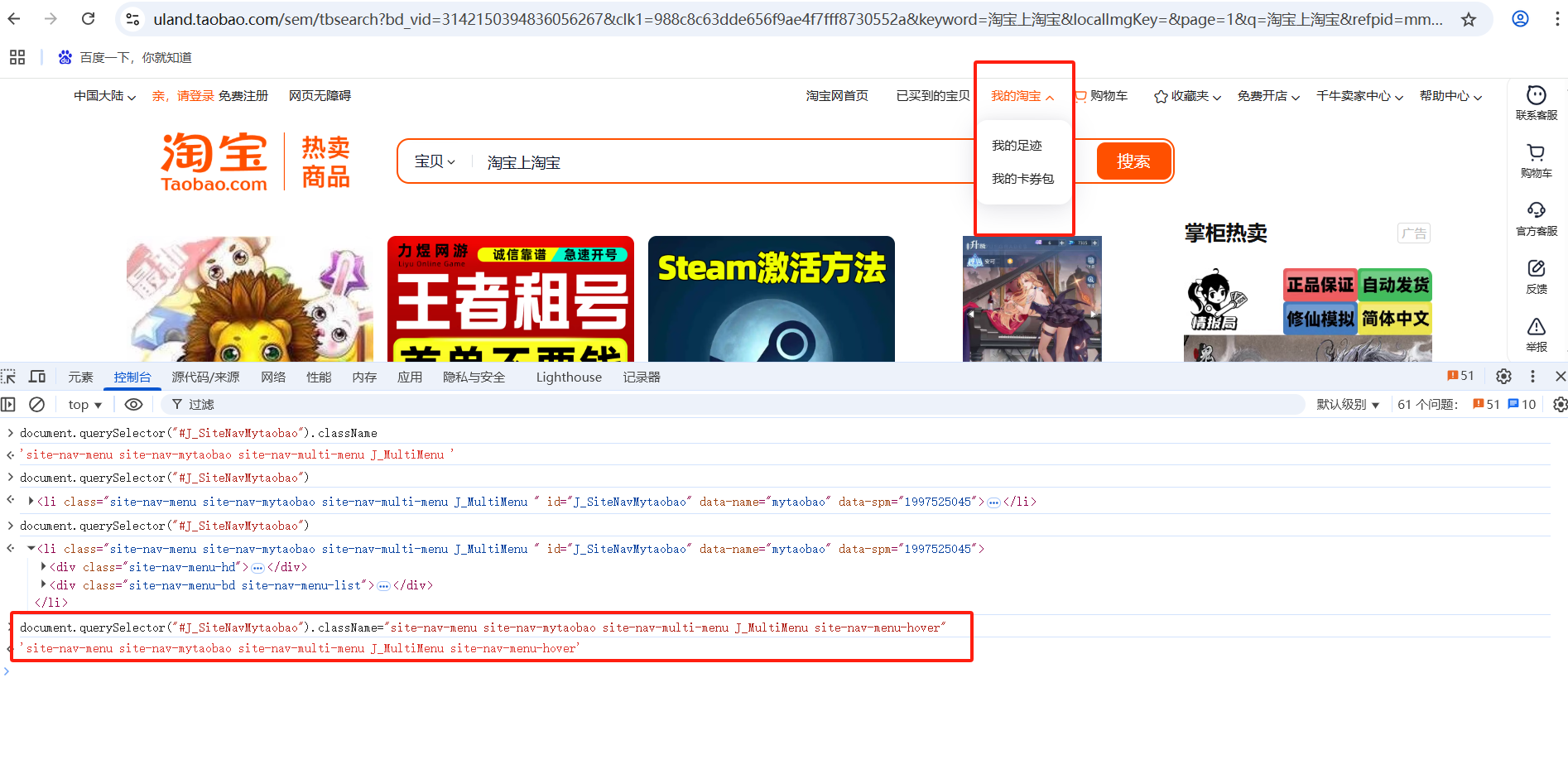Switch to the 内存 tab
The image size is (1568, 774).
coord(364,377)
